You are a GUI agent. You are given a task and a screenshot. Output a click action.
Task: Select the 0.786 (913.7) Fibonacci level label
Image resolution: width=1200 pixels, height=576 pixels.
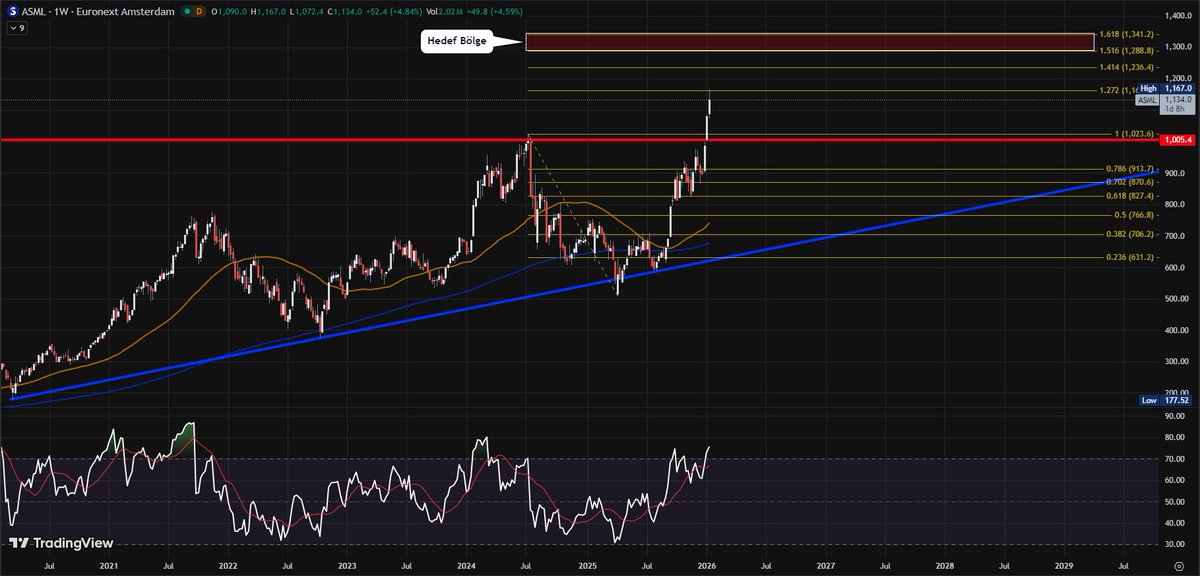1130,169
